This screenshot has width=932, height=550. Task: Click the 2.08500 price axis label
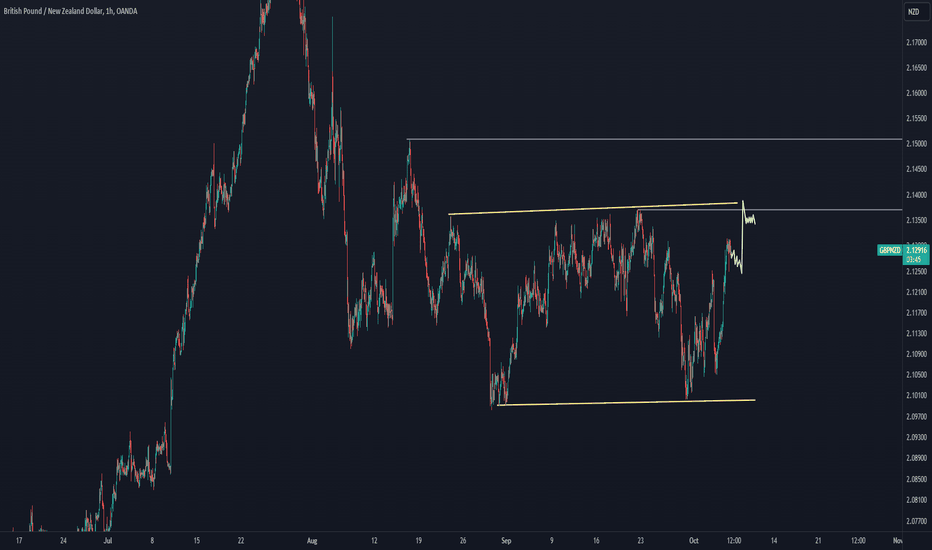pos(916,479)
